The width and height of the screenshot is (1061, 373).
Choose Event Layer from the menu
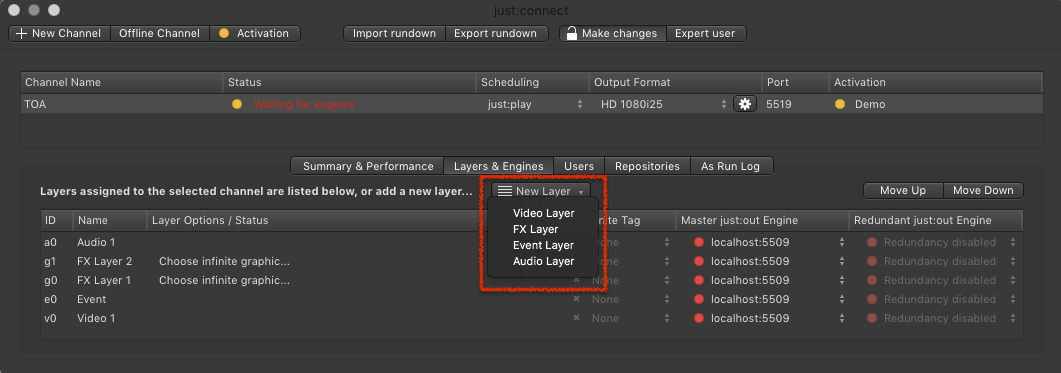pyautogui.click(x=543, y=245)
